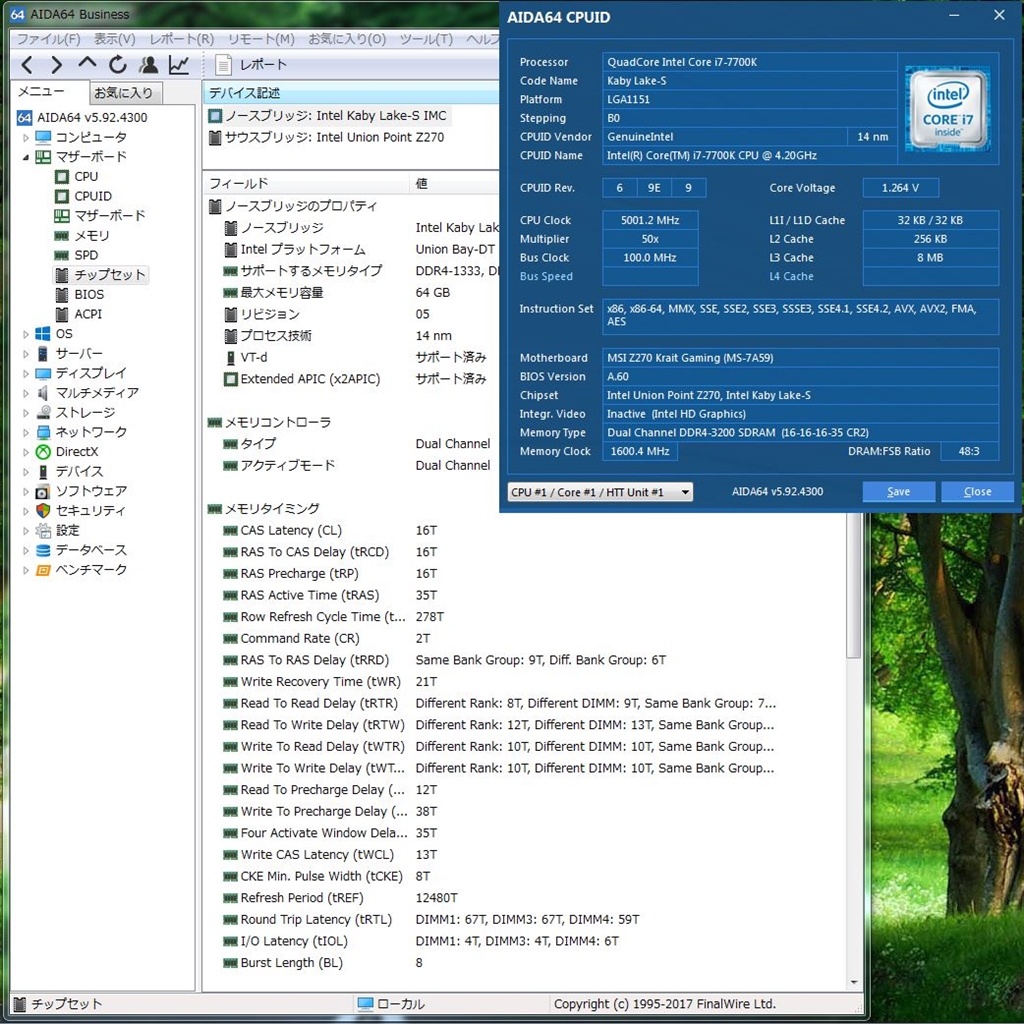The image size is (1024, 1024).
Task: Collapse the マザーボード tree node
Action: click(27, 157)
